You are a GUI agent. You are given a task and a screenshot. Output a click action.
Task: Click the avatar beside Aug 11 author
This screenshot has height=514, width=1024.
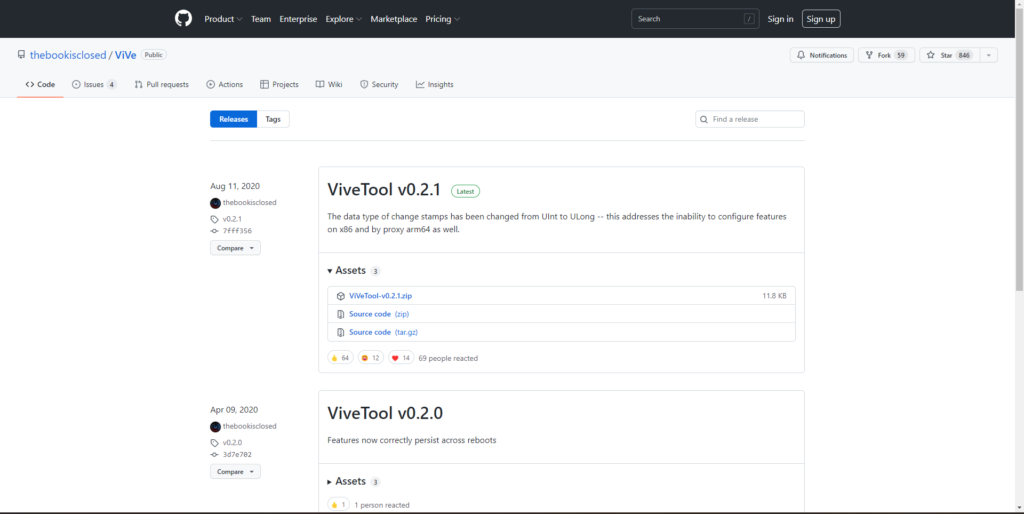[216, 203]
